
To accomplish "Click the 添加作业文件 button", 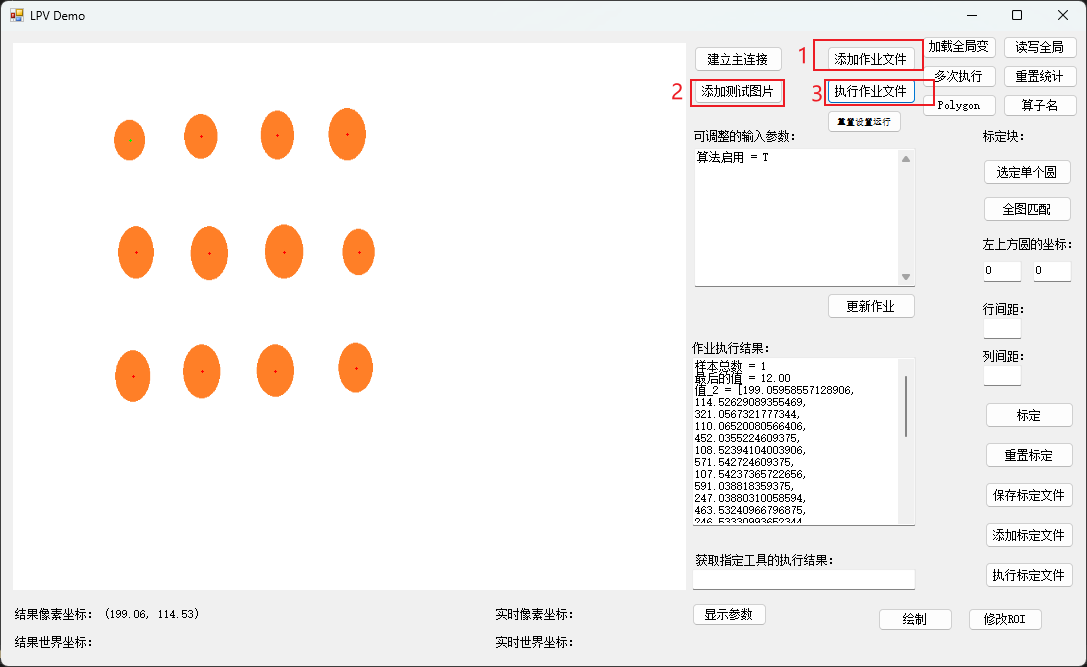I will 871,59.
